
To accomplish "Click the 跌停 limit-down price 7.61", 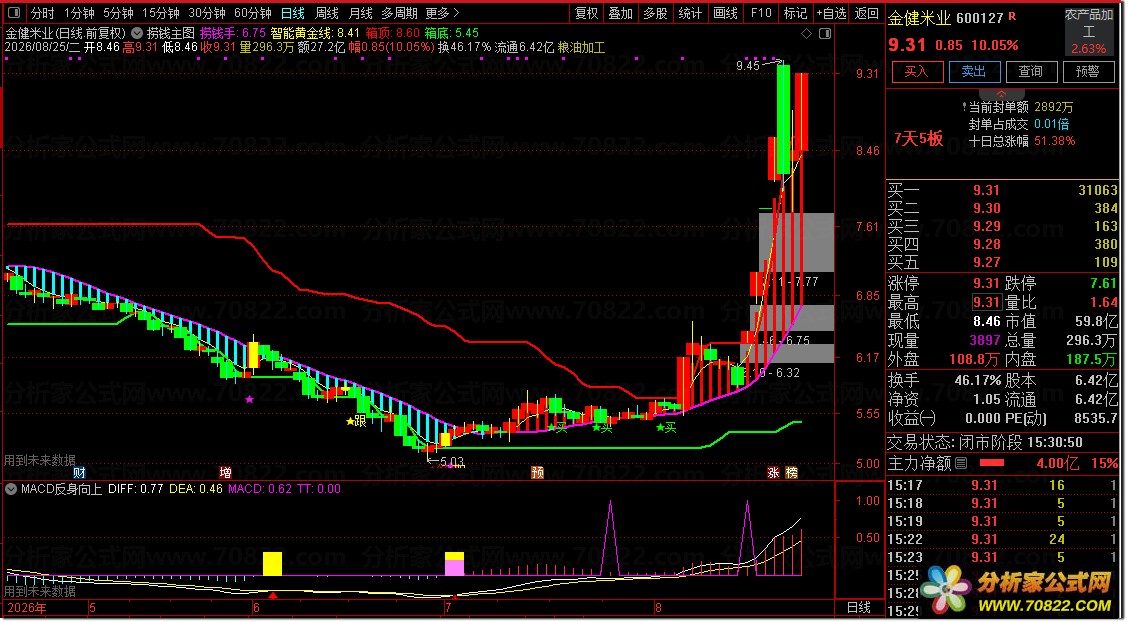I will tap(1103, 283).
